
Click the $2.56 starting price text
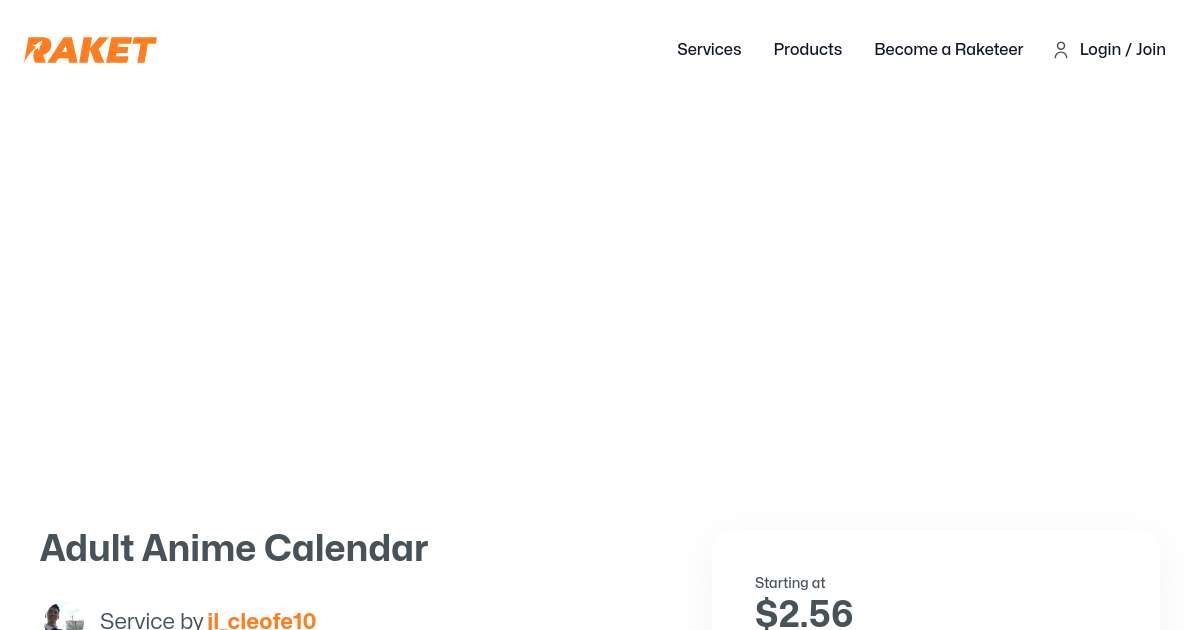[803, 611]
